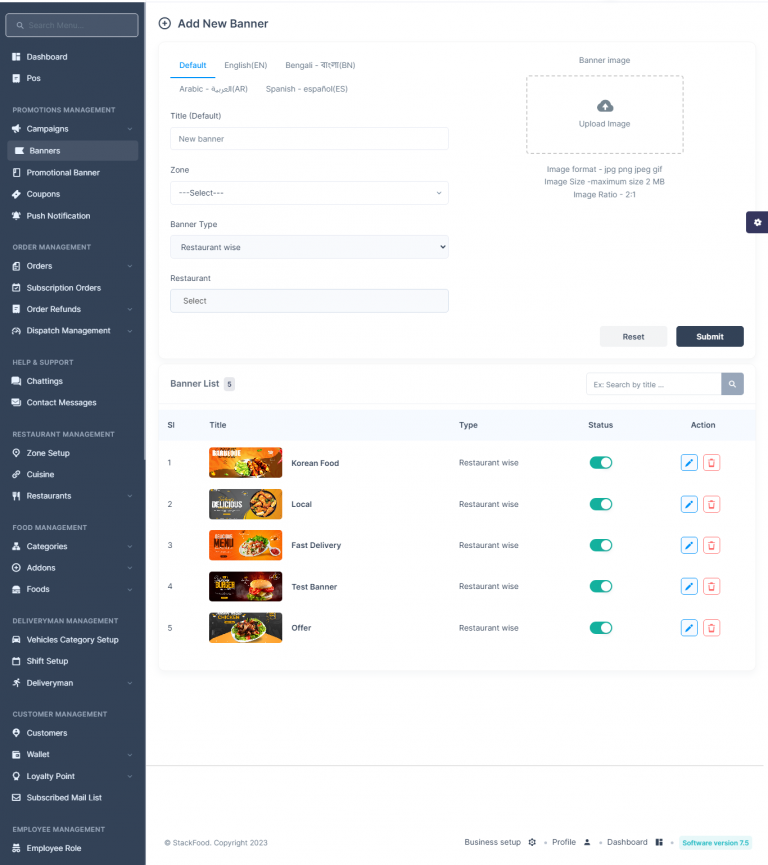Viewport: 768px width, 865px height.
Task: Open Promotional Banner in the sidebar
Action: coord(63,173)
